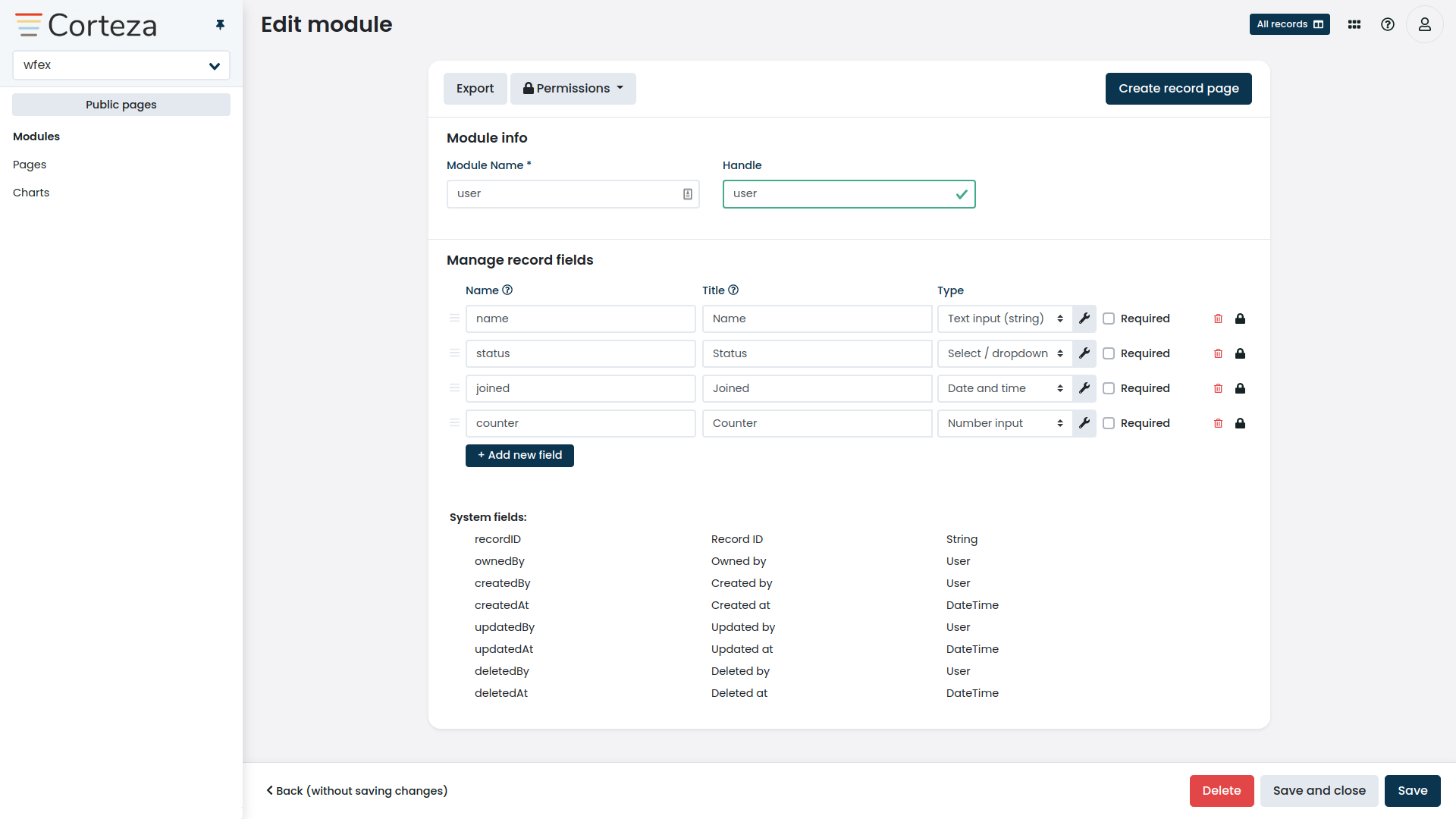1456x819 pixels.
Task: Open the wfex namespace dropdown
Action: click(x=121, y=65)
